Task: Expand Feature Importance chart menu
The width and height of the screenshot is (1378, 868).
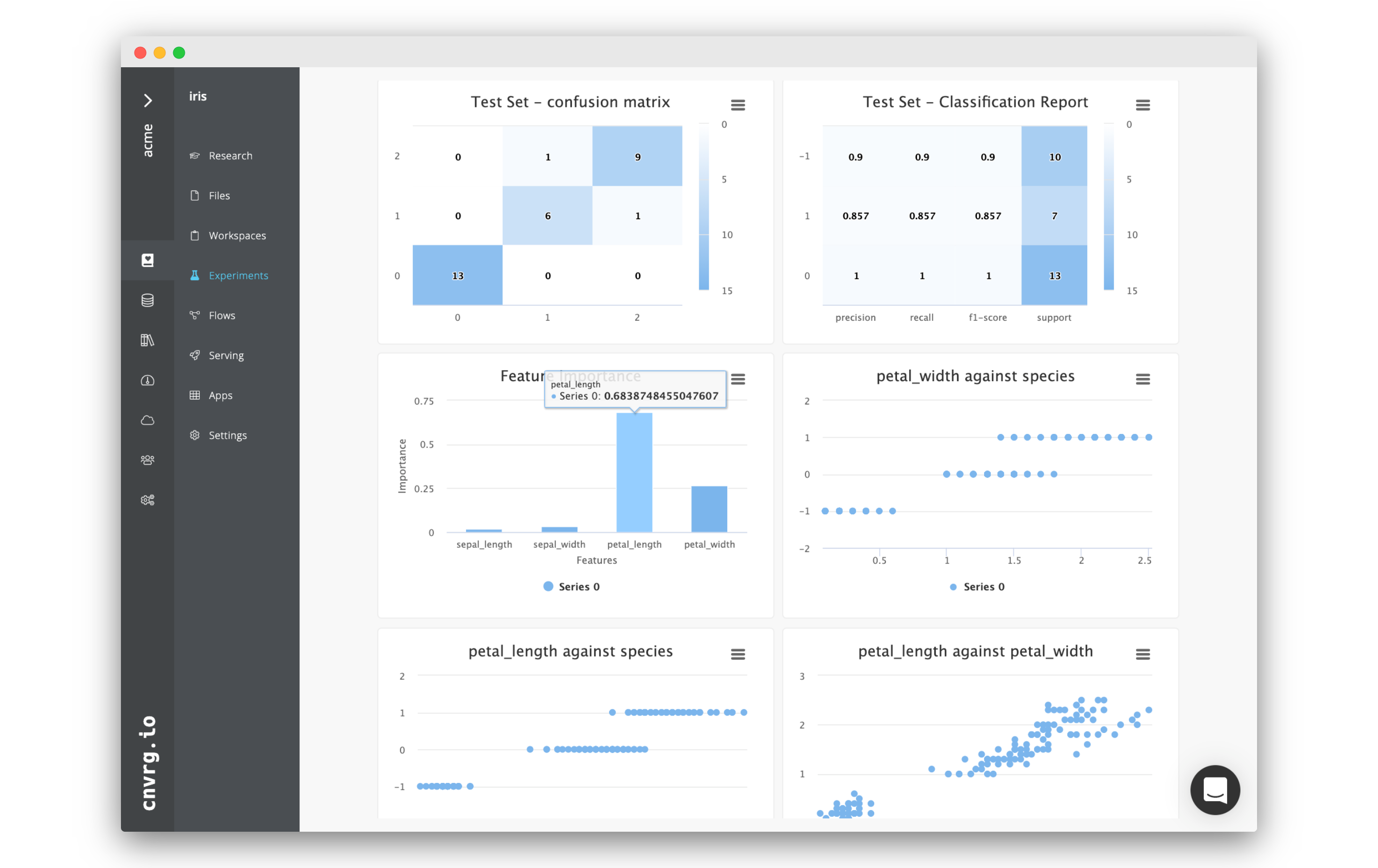Action: point(737,379)
